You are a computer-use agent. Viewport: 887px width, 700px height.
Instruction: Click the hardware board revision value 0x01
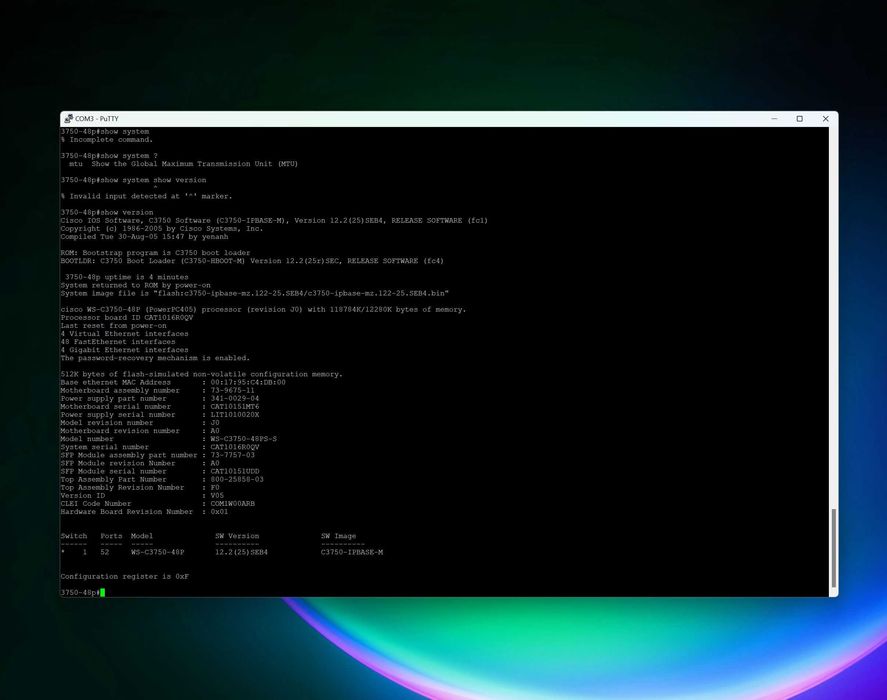click(219, 512)
